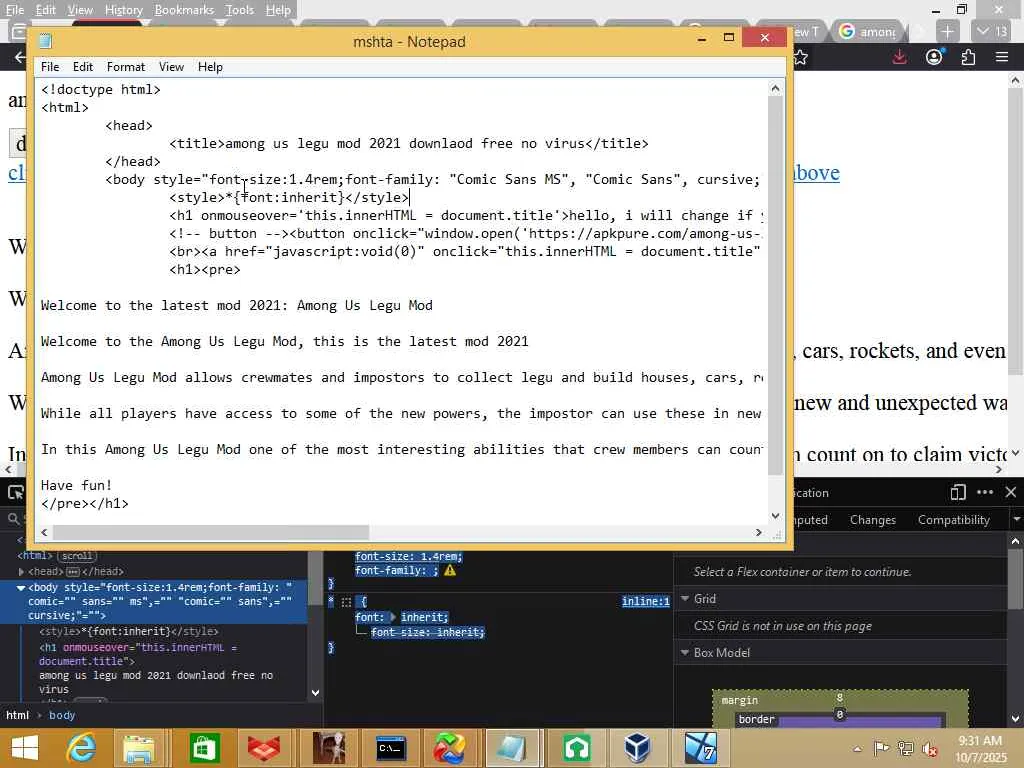Click the 'above' link on the webpage
Screen dimensions: 1024x768
point(816,172)
